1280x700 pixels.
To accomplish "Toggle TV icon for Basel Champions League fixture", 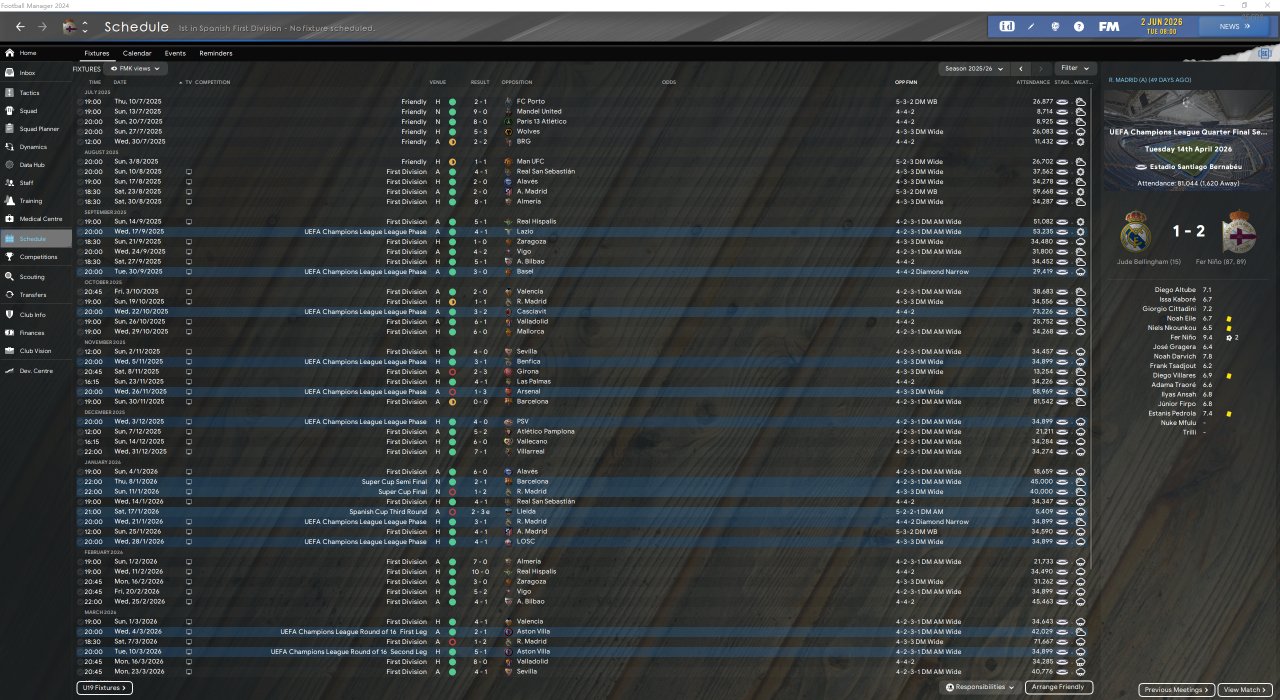I will coord(188,272).
